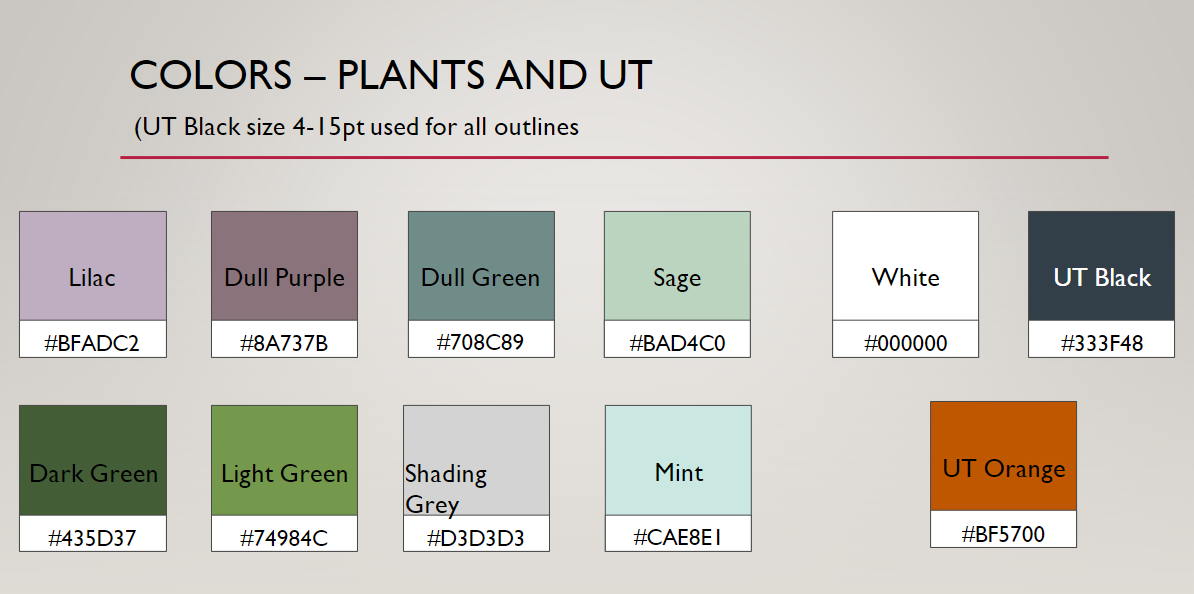
Task: Select the UT Orange color swatch
Action: click(1004, 456)
